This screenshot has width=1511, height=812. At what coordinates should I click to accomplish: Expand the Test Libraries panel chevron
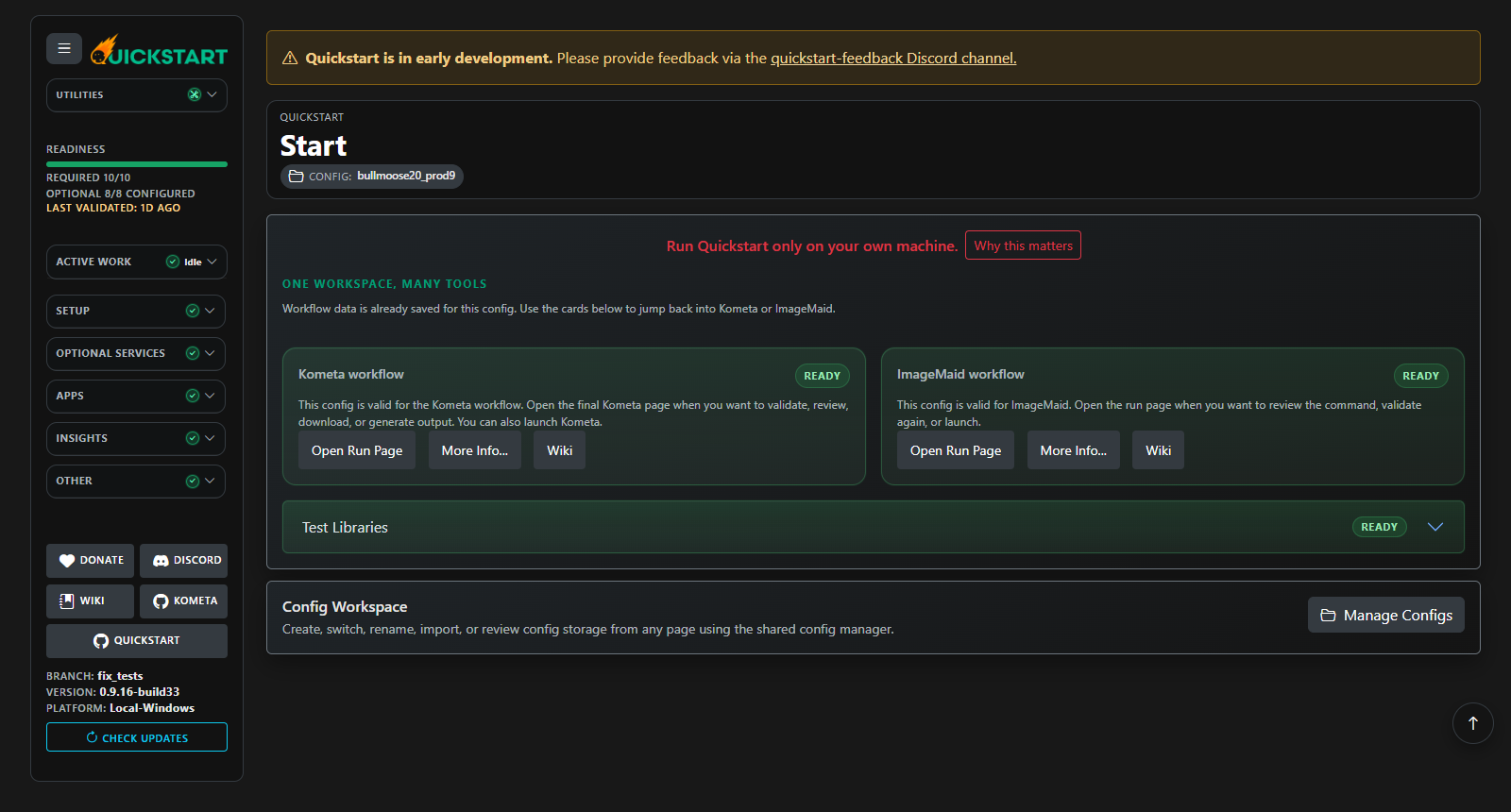point(1435,527)
